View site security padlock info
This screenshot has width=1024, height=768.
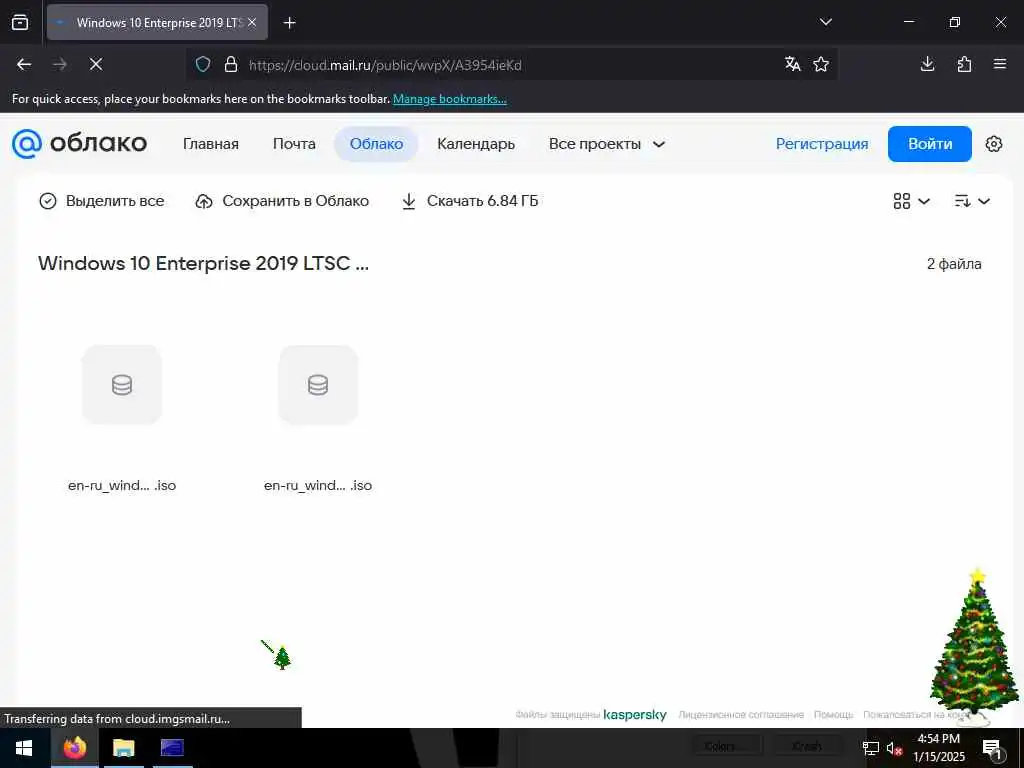[231, 65]
